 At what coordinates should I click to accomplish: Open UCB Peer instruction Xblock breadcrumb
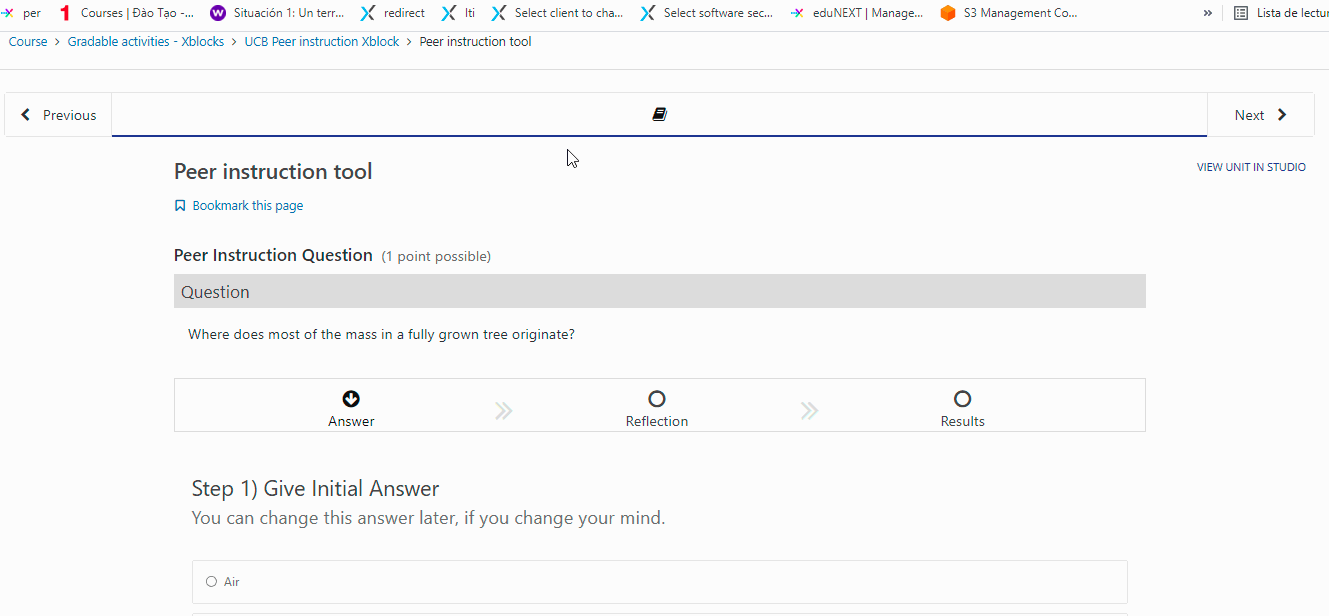321,42
